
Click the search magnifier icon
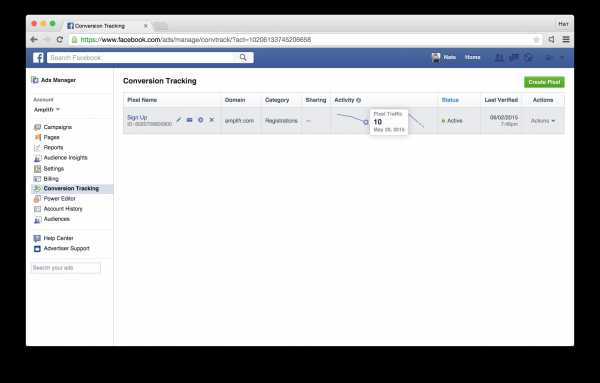pos(243,57)
